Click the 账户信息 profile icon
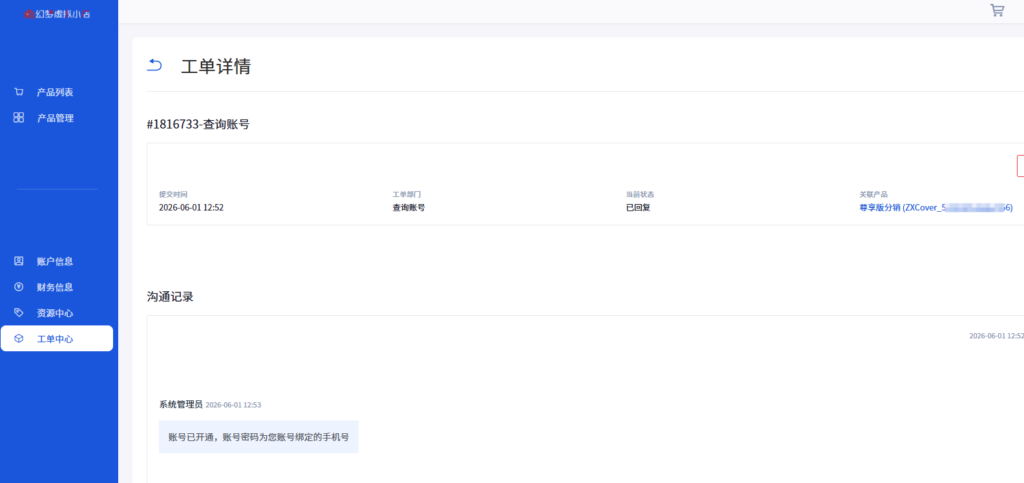This screenshot has width=1024, height=483. (x=19, y=261)
